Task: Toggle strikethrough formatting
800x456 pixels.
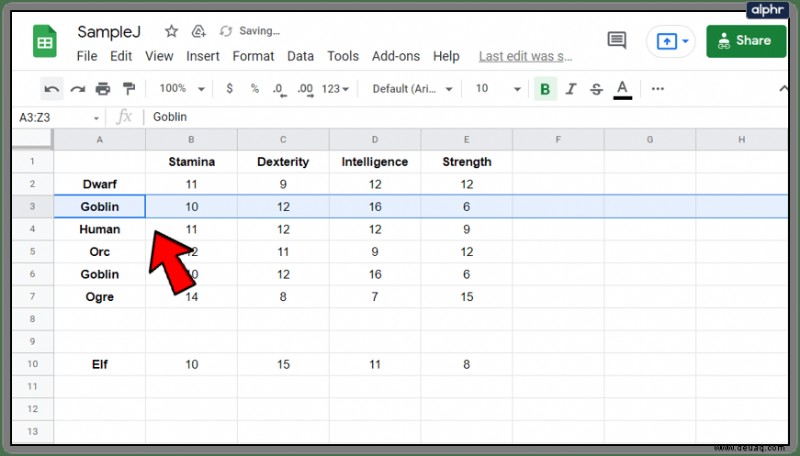Action: click(596, 89)
